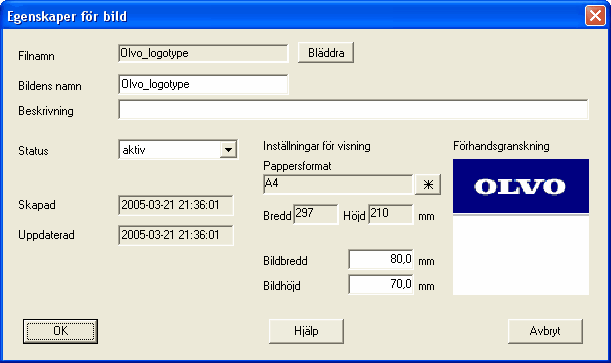611x363 pixels.
Task: Click the asterisk button beside Pappersformat
Action: 428,184
